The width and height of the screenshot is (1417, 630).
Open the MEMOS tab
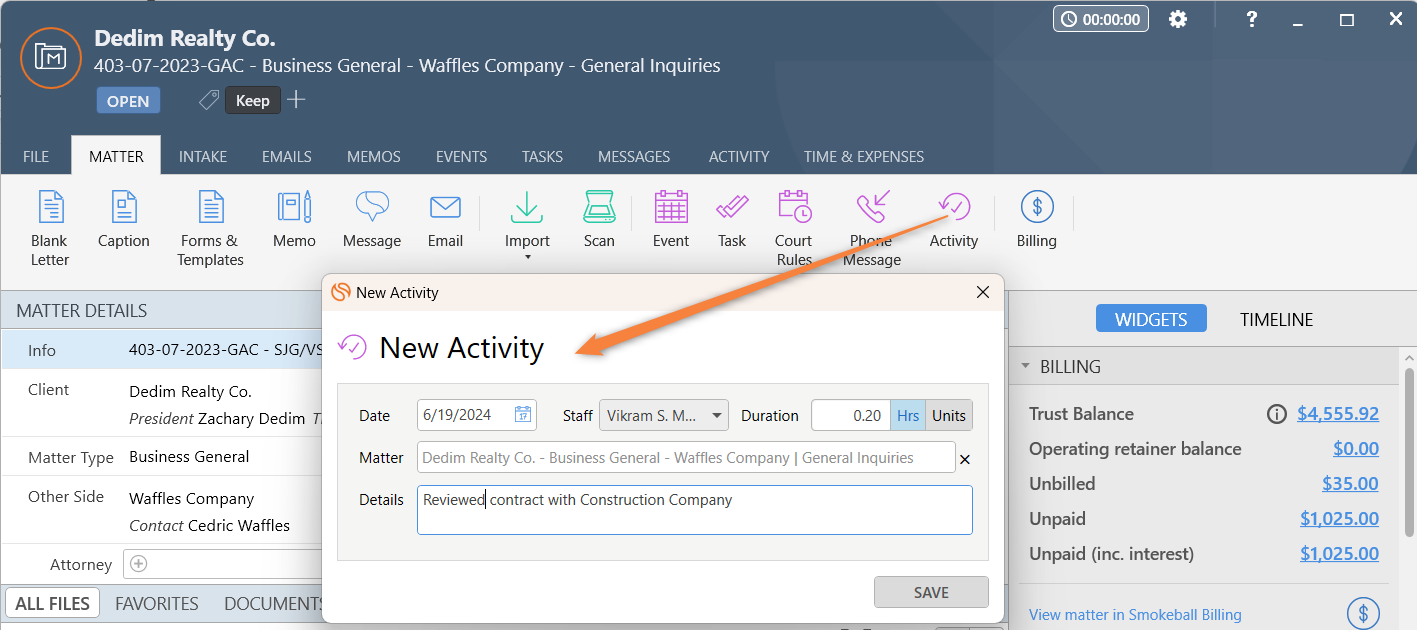click(374, 156)
